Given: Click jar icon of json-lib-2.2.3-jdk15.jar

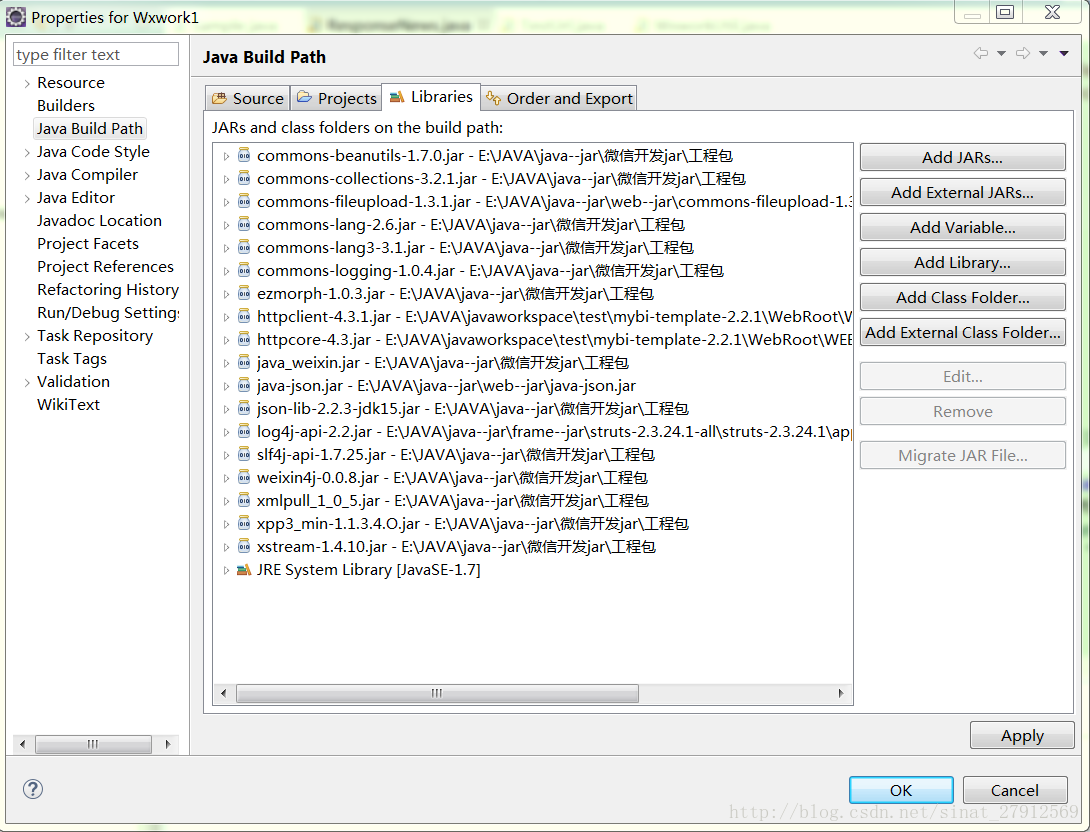Looking at the screenshot, I should [244, 407].
